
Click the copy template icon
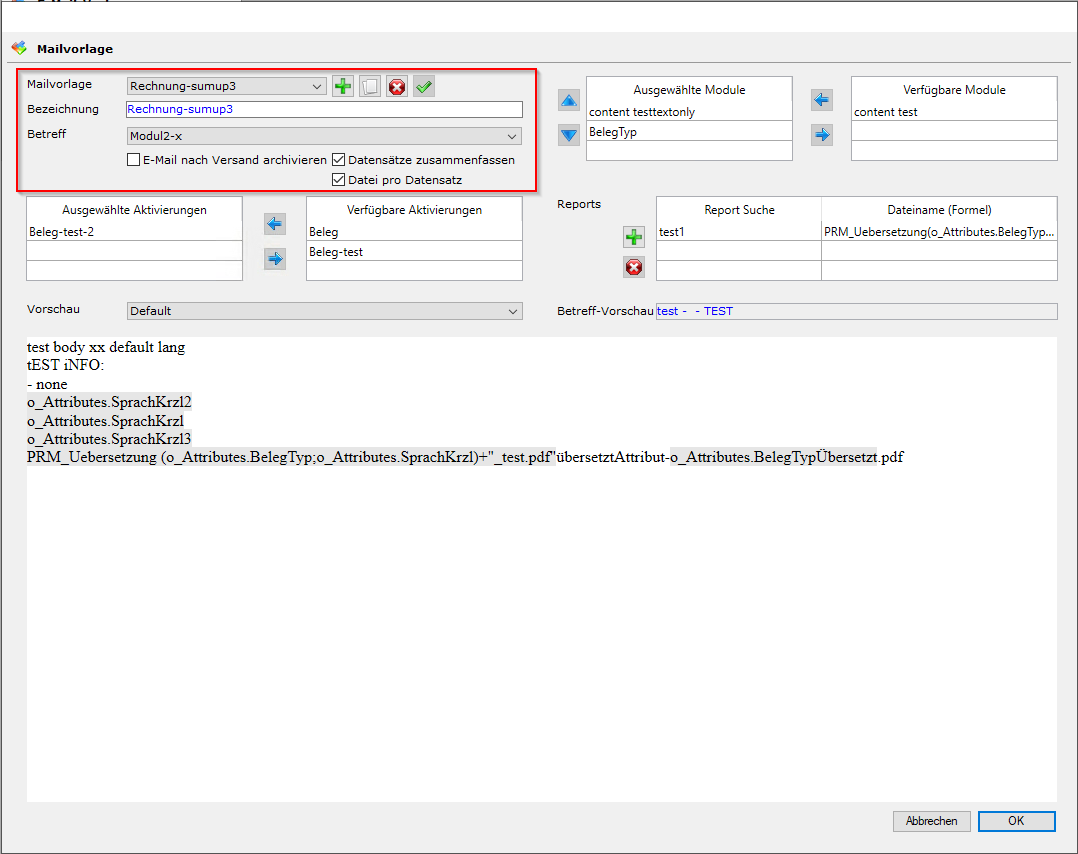pos(370,87)
